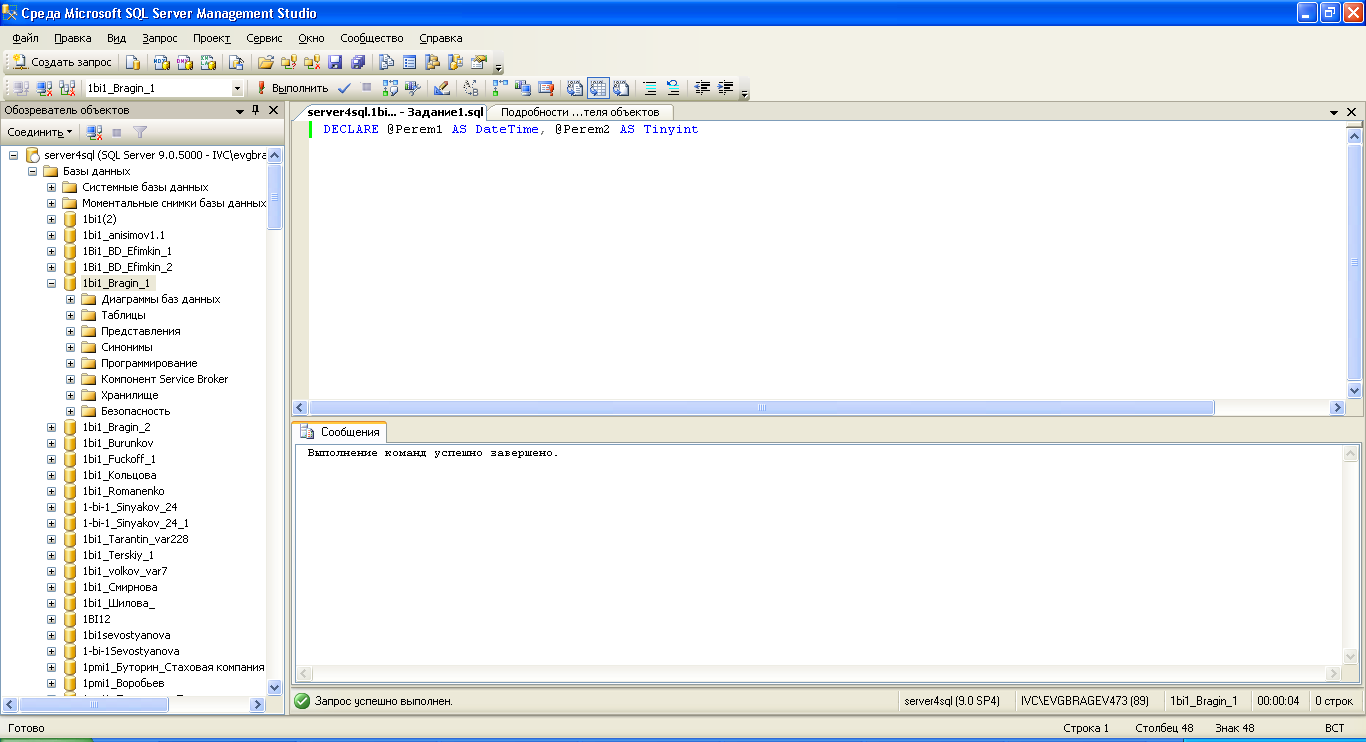This screenshot has height=742, width=1366.
Task: Expand the Представления folder
Action: 71,331
